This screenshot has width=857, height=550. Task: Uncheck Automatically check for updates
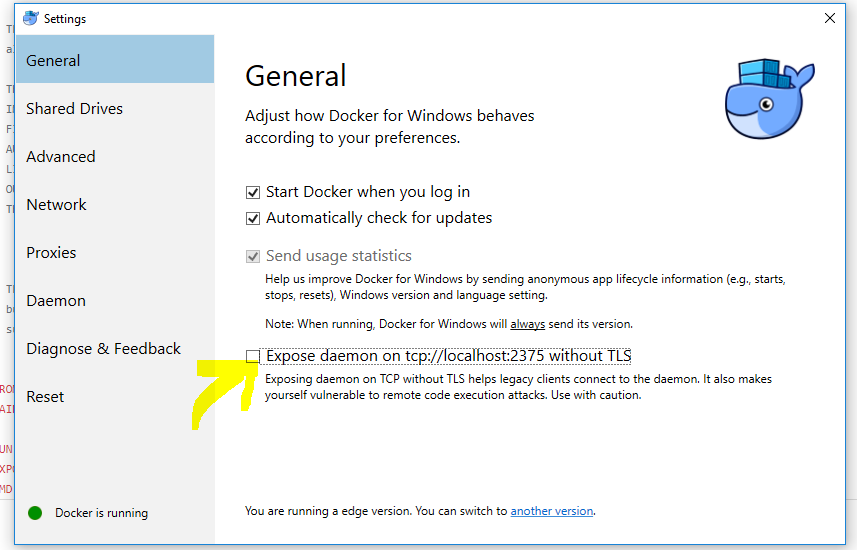(x=253, y=219)
